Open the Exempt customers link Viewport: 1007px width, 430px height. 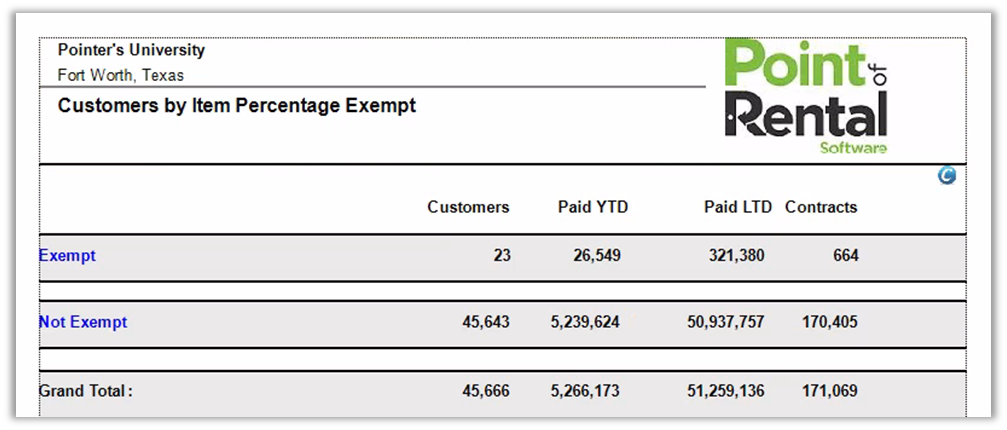click(x=67, y=256)
